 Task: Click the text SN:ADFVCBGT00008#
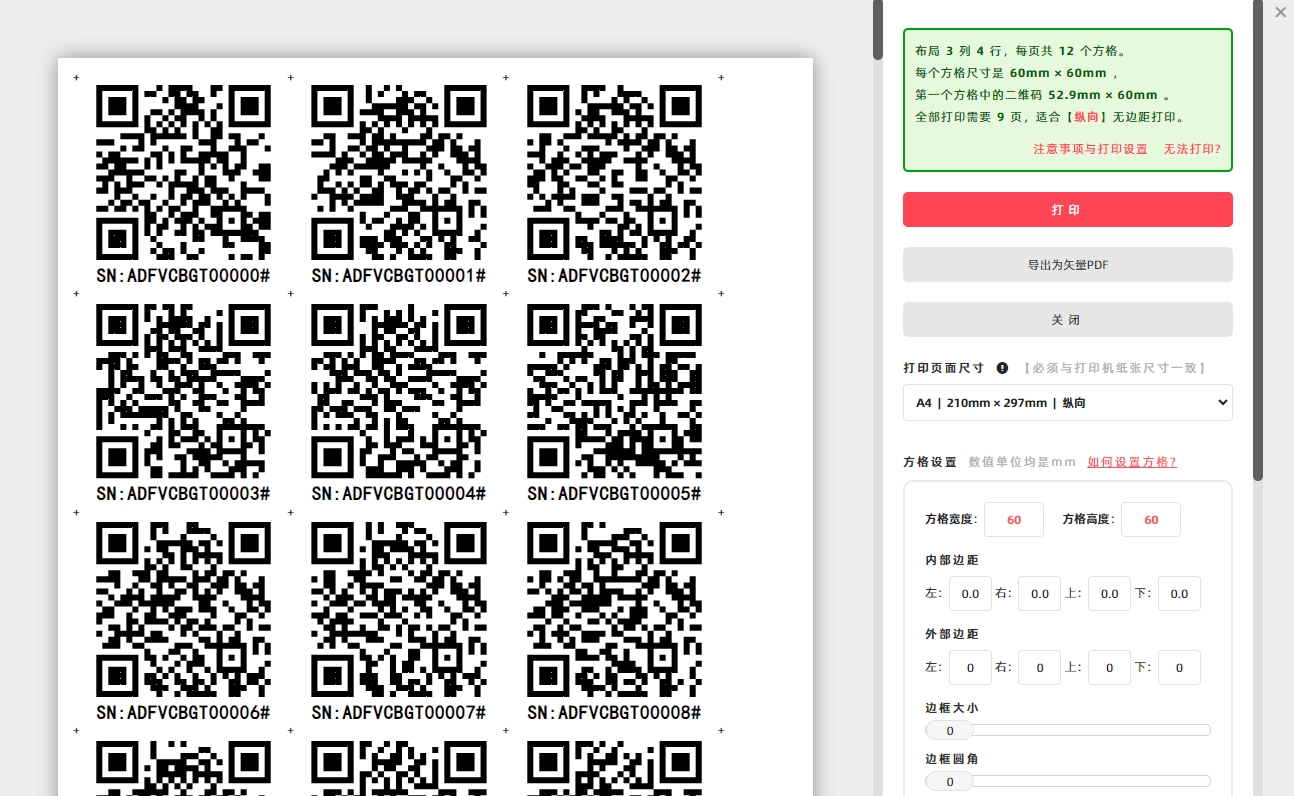614,712
